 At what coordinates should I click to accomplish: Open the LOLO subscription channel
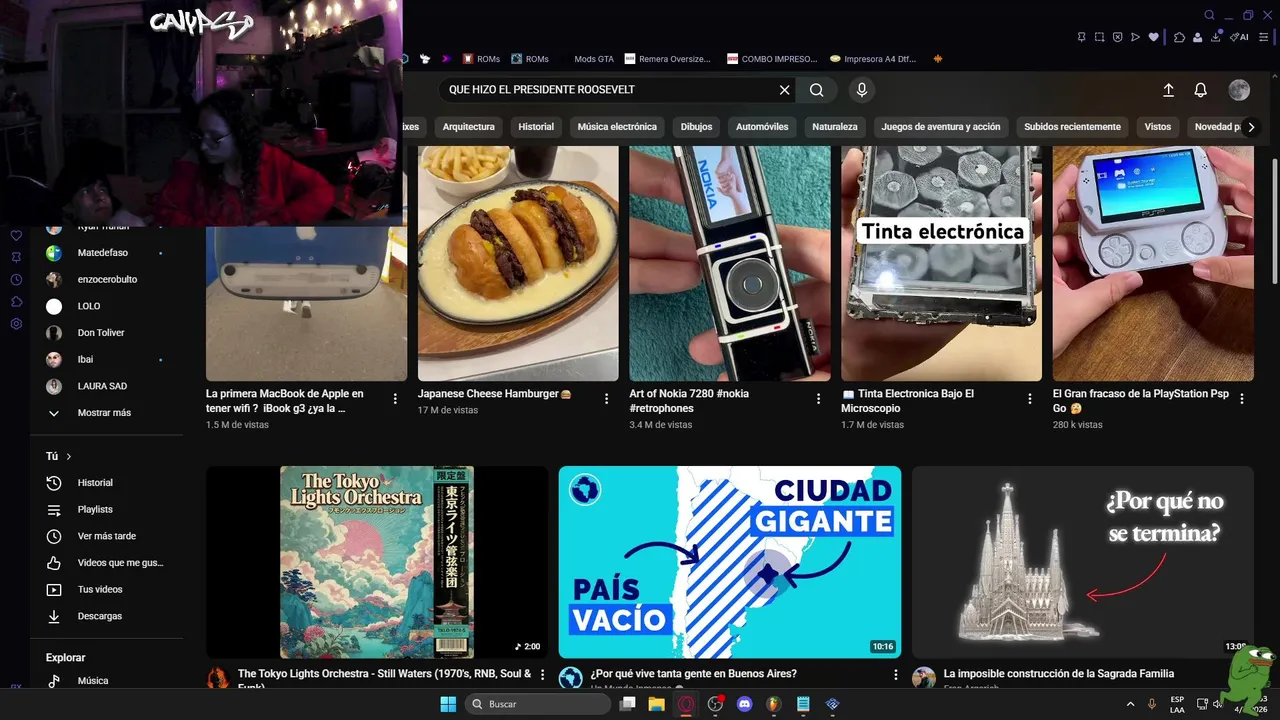click(x=107, y=306)
